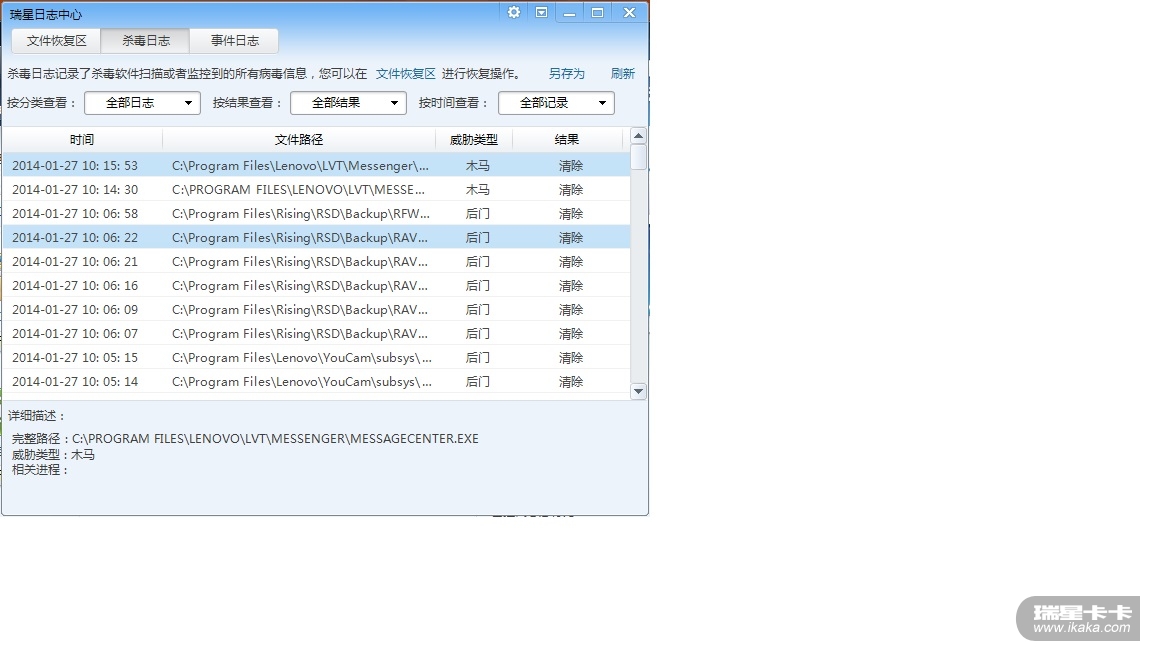Click the scrollbar down arrow

638,392
